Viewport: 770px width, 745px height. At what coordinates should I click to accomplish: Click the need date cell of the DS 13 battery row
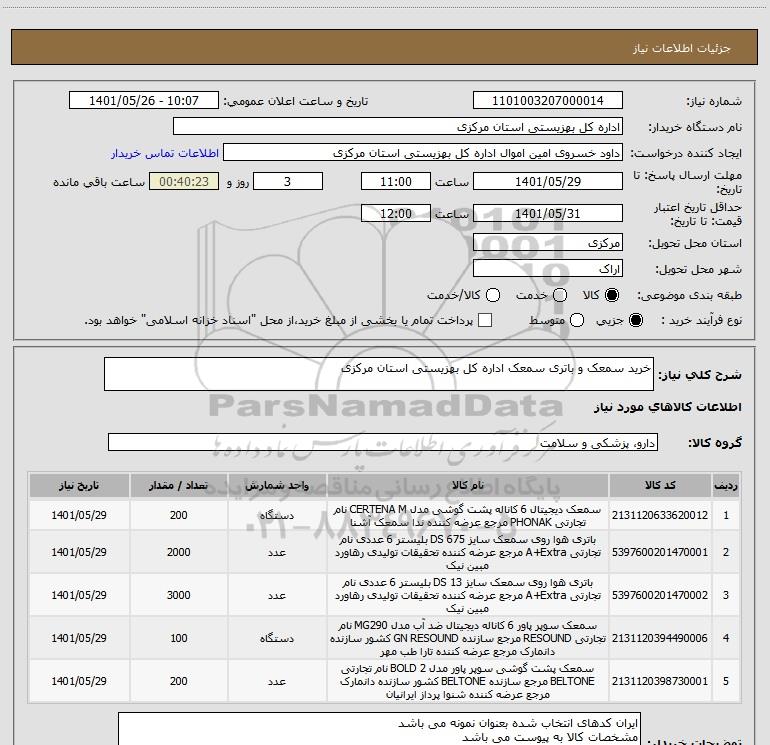point(79,595)
